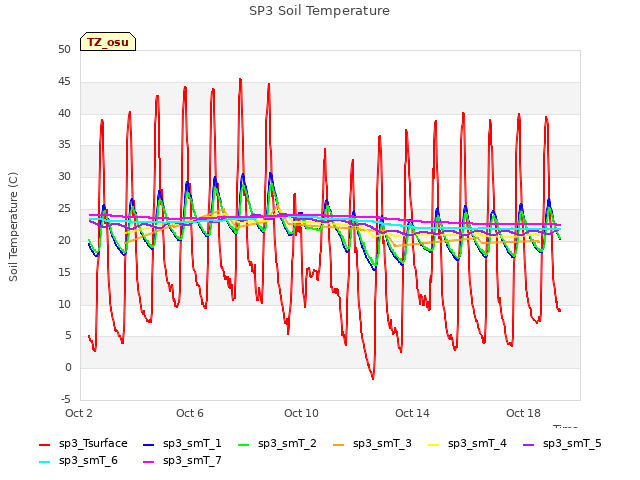Screen dimensions: 640x480
Task: Click the magenta sp3_smT_7 color marker
Action: click(x=149, y=462)
